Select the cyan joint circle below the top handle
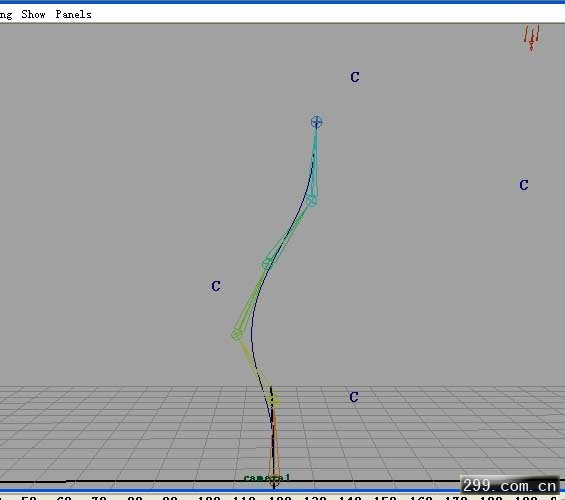The width and height of the screenshot is (565, 500). pos(312,201)
